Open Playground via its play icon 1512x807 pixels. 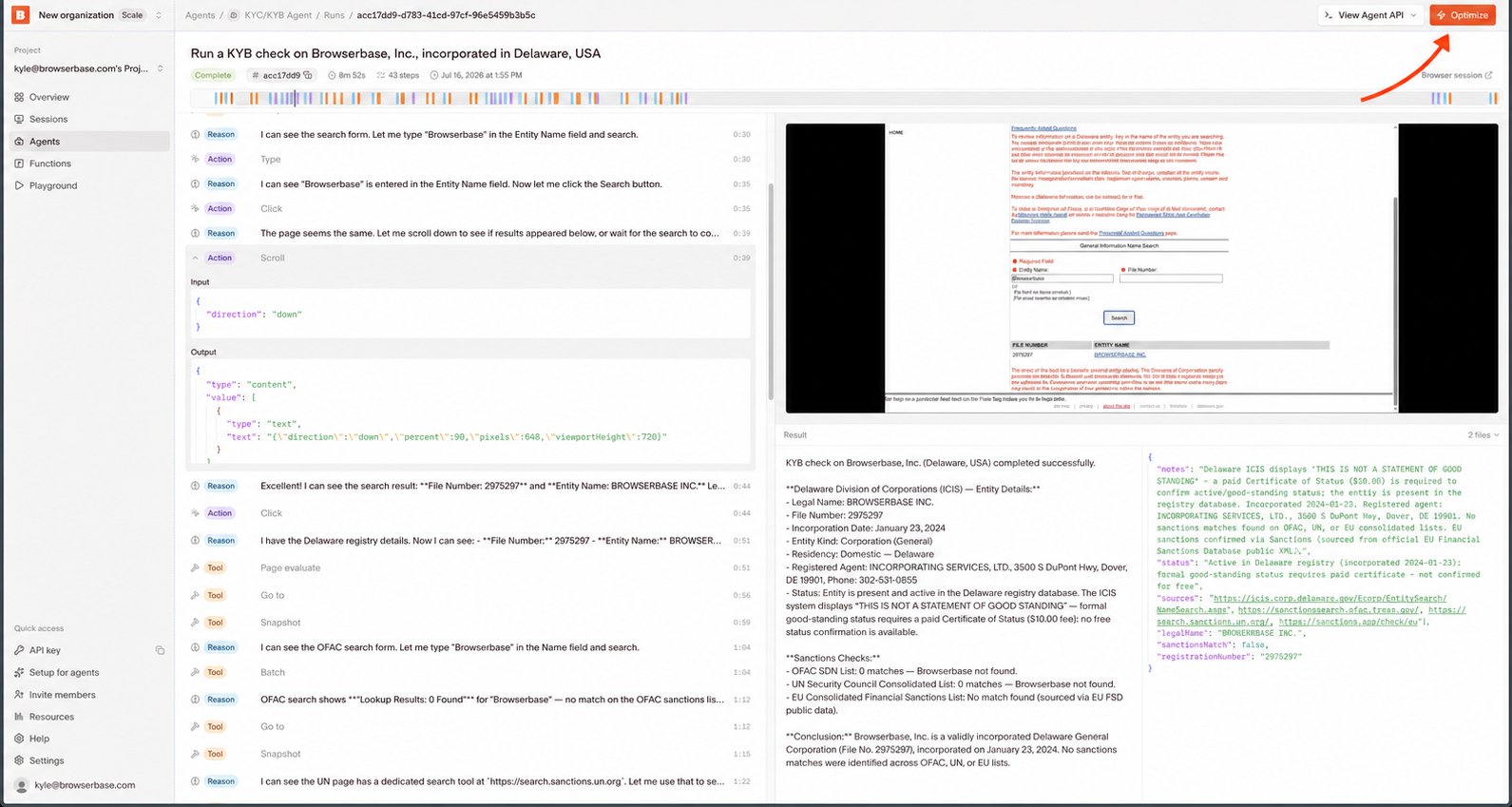pyautogui.click(x=19, y=185)
